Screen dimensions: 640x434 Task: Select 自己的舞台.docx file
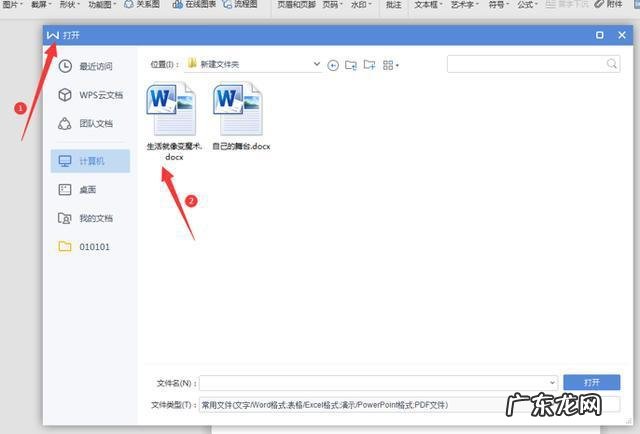tap(241, 117)
